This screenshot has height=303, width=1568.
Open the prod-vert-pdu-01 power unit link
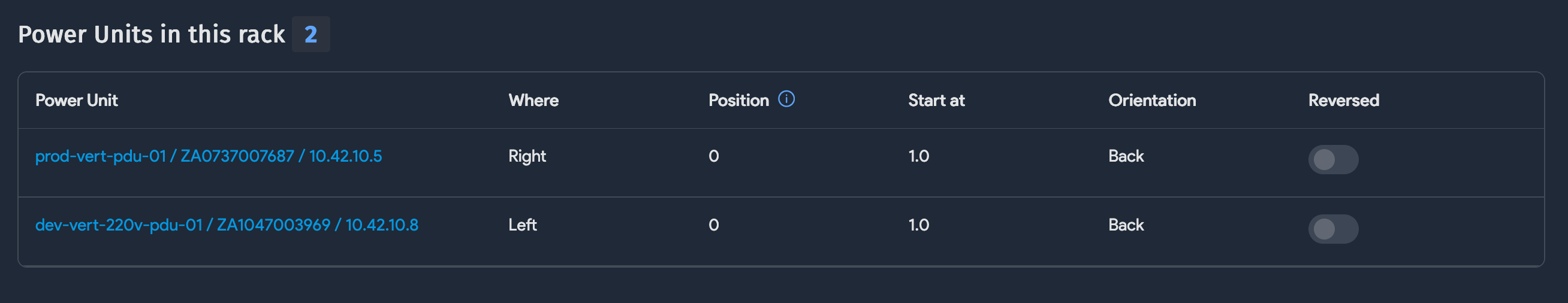point(208,156)
